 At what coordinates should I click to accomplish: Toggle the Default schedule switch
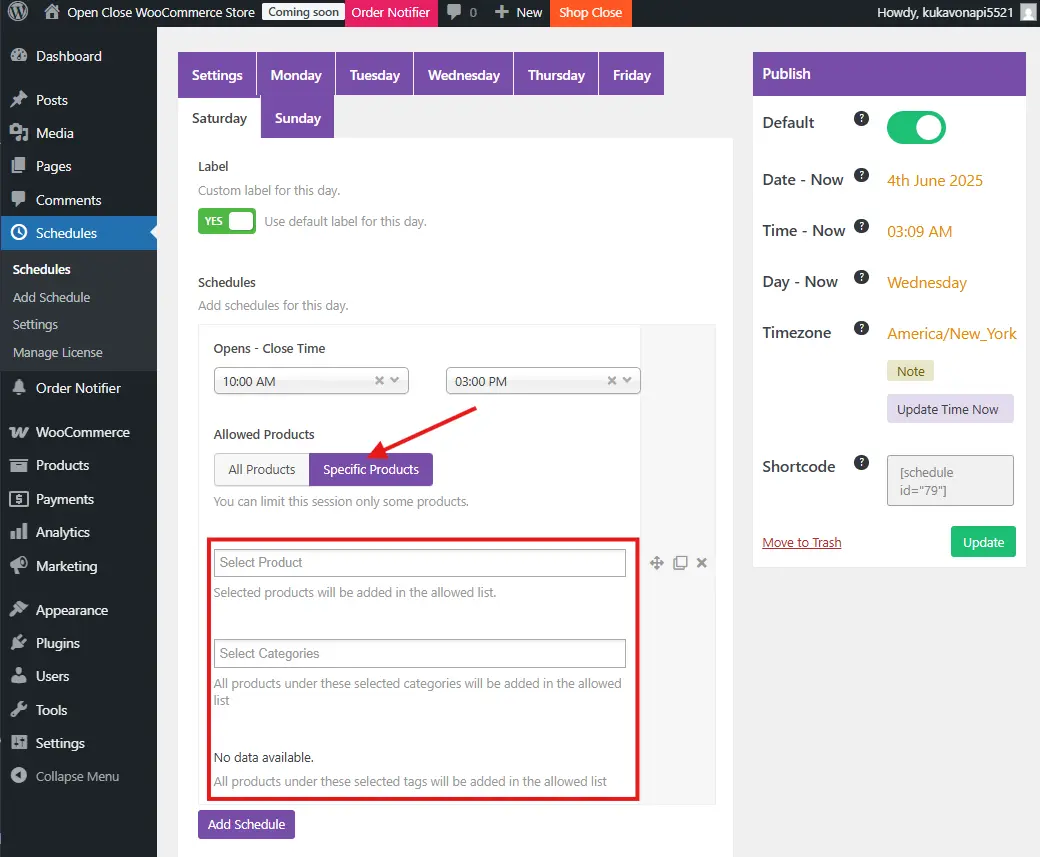coord(916,127)
